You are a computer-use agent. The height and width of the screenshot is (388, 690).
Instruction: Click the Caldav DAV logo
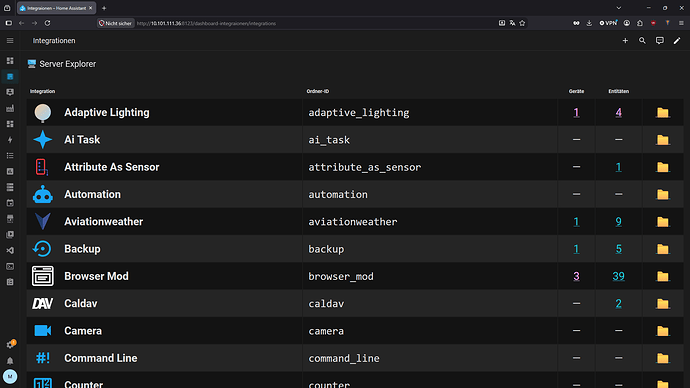point(43,304)
